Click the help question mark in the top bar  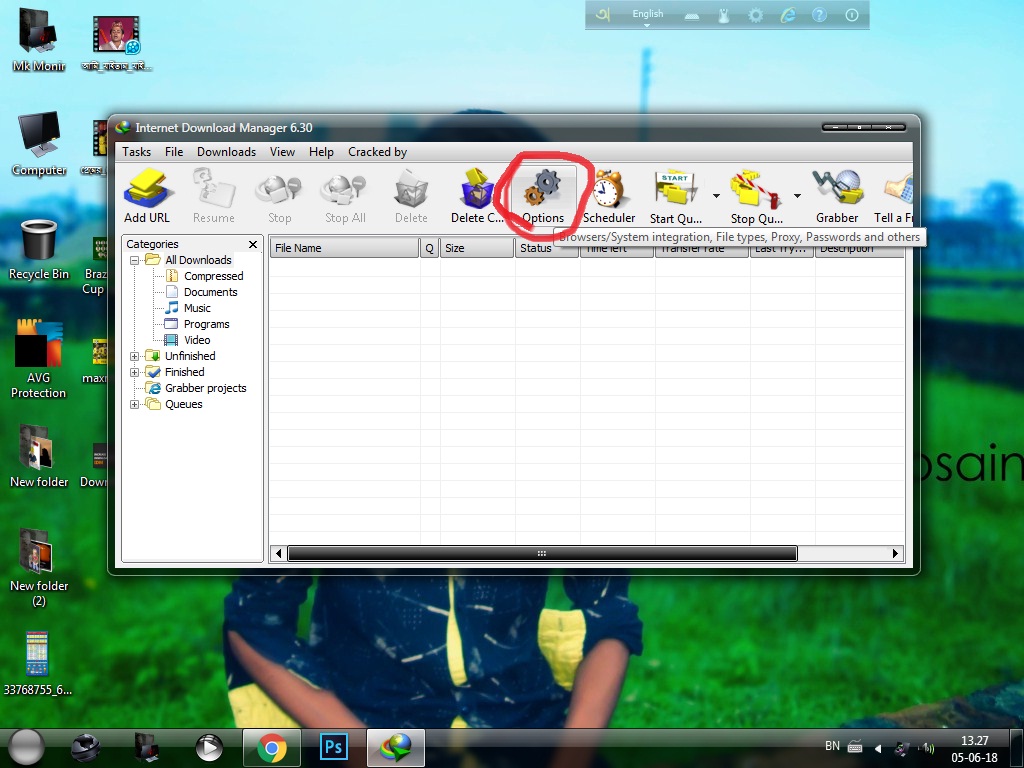click(819, 16)
